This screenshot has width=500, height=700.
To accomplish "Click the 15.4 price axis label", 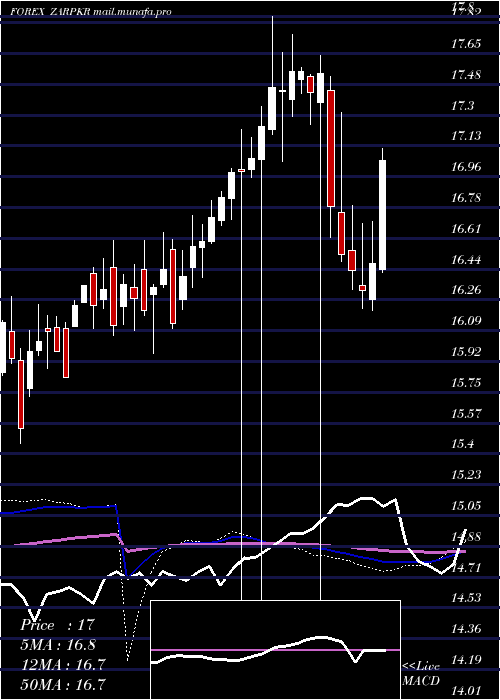I will (x=462, y=444).
